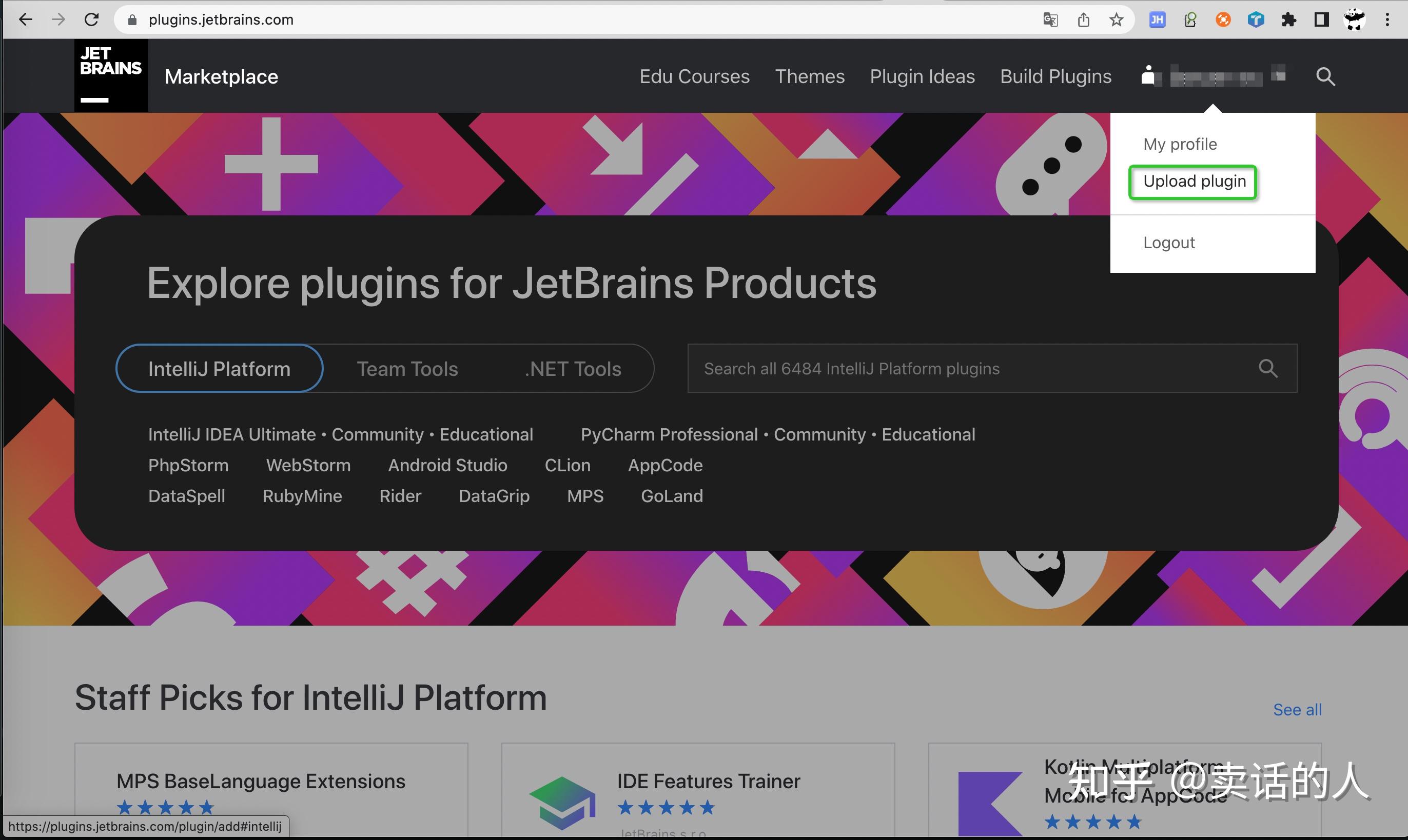Go back using browser back arrow
The height and width of the screenshot is (840, 1408).
[26, 20]
